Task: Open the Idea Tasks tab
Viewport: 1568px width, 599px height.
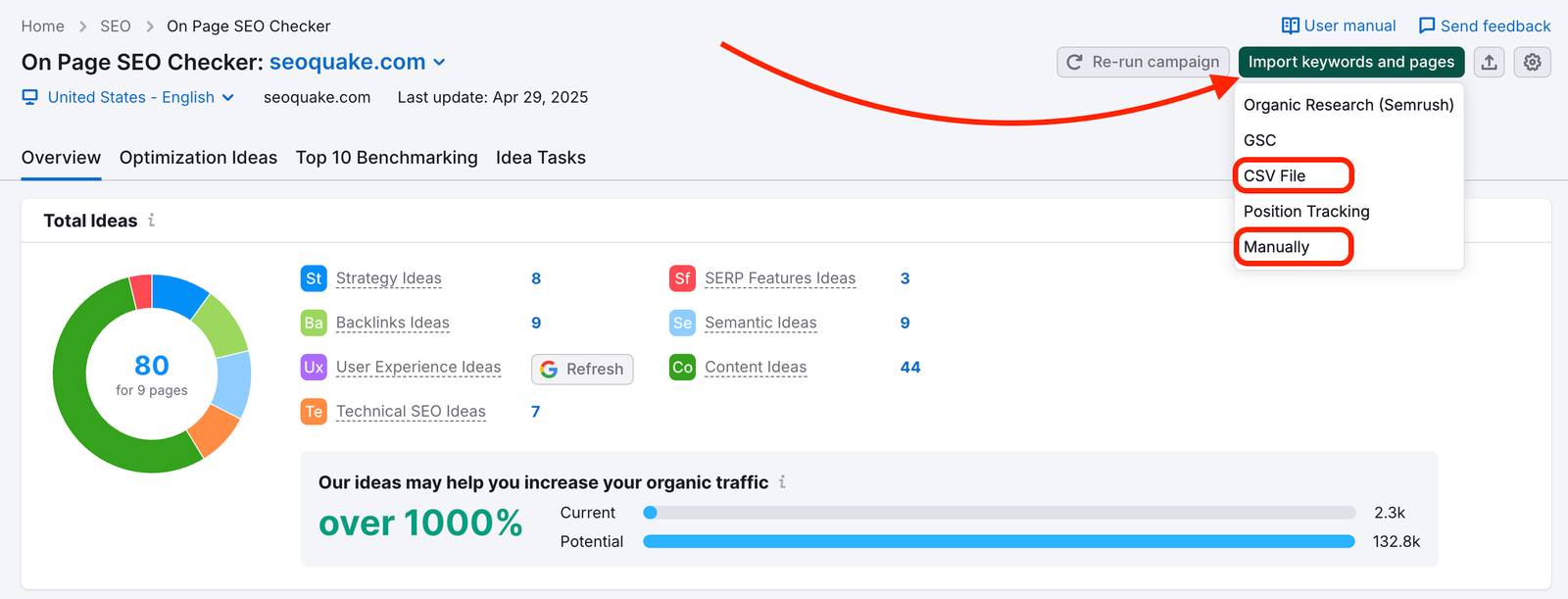Action: (x=541, y=158)
